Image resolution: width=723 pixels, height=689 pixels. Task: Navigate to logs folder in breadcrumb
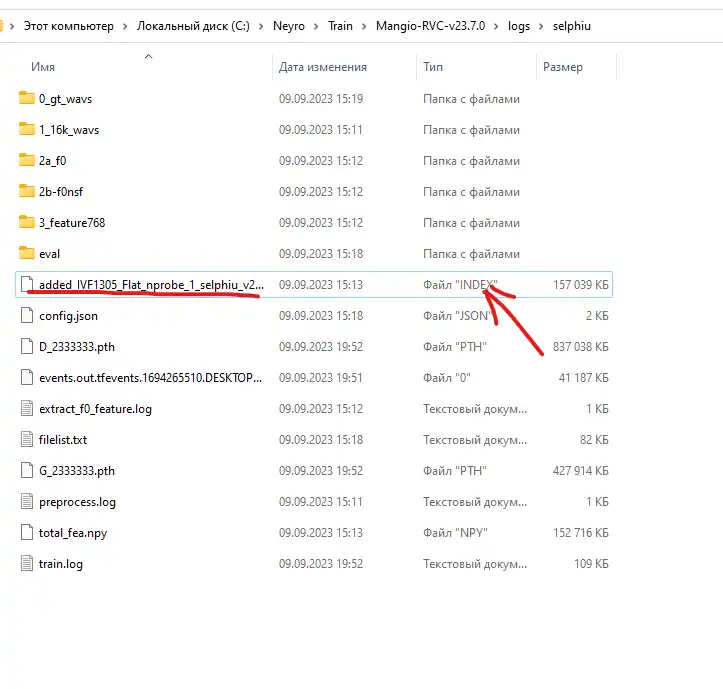519,26
